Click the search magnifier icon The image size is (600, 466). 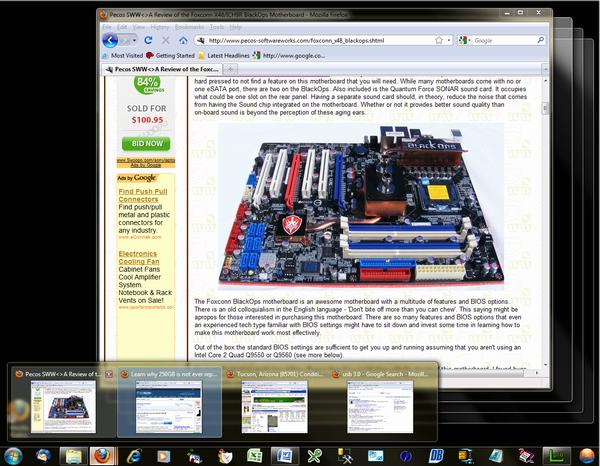click(540, 40)
